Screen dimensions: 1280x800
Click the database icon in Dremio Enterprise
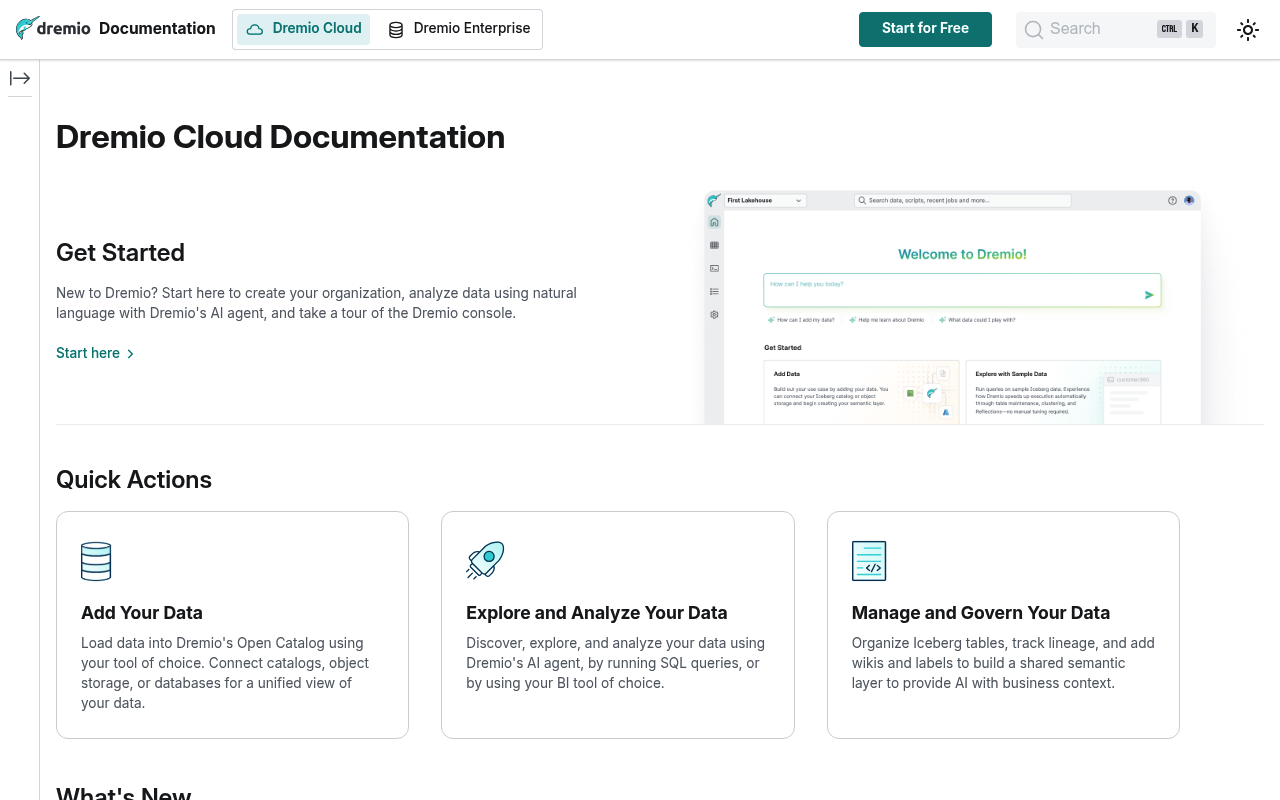point(396,30)
